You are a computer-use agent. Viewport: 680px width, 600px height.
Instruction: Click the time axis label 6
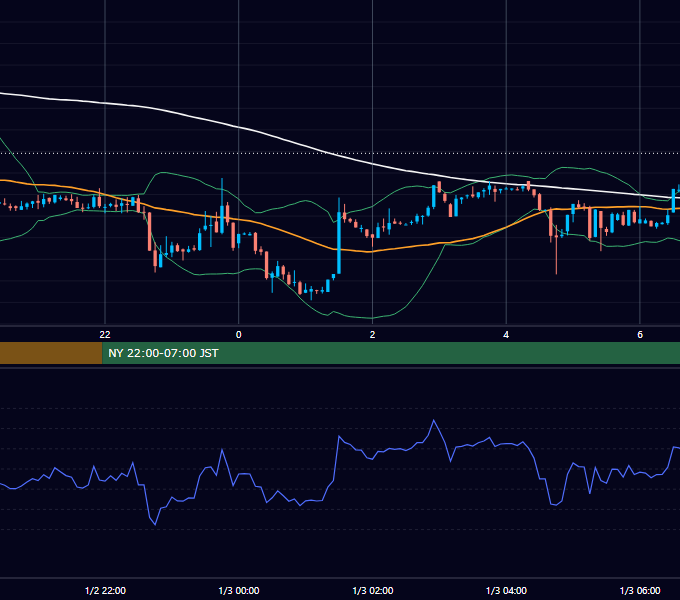tap(640, 335)
